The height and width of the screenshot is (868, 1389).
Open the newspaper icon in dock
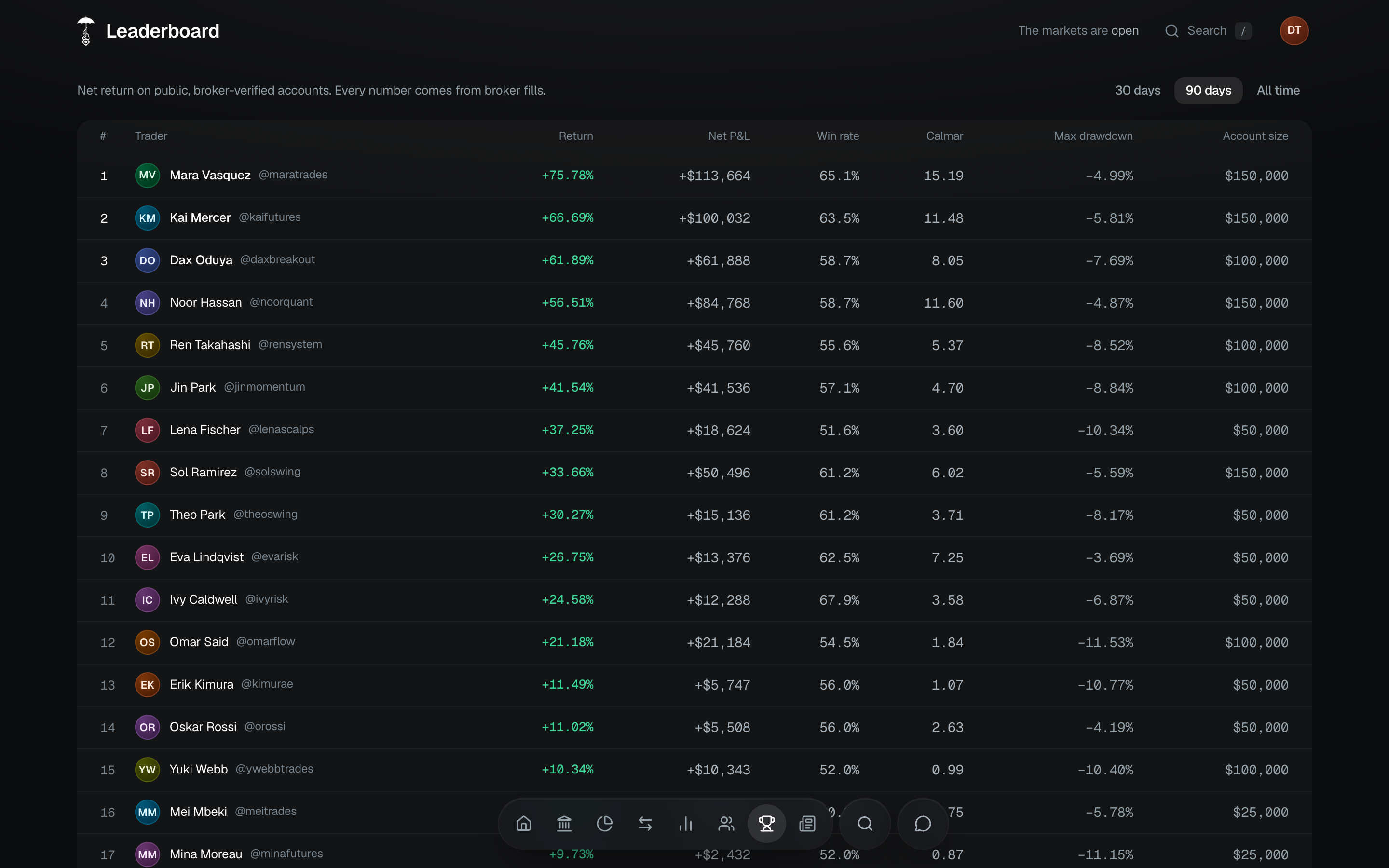(807, 824)
